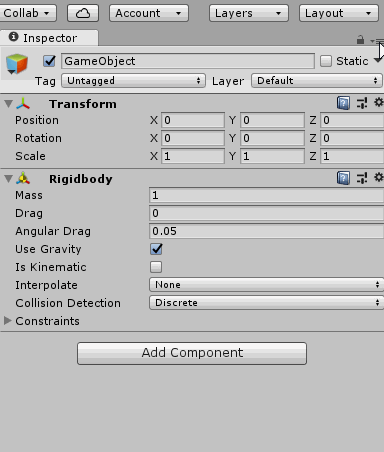This screenshot has height=452, width=384.
Task: Click the cloud services button
Action: (x=83, y=13)
